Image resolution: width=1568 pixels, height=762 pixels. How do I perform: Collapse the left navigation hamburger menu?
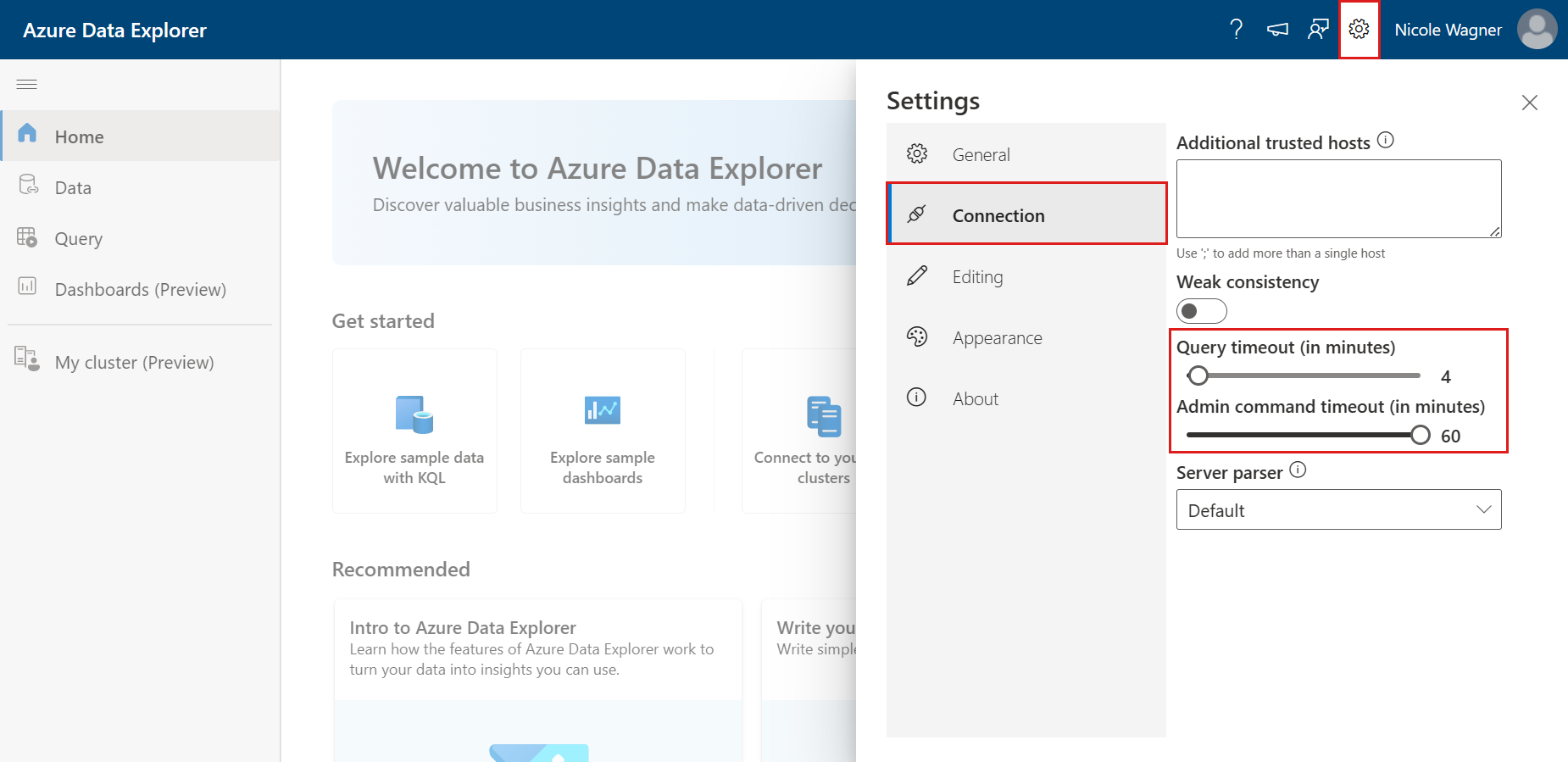click(27, 84)
